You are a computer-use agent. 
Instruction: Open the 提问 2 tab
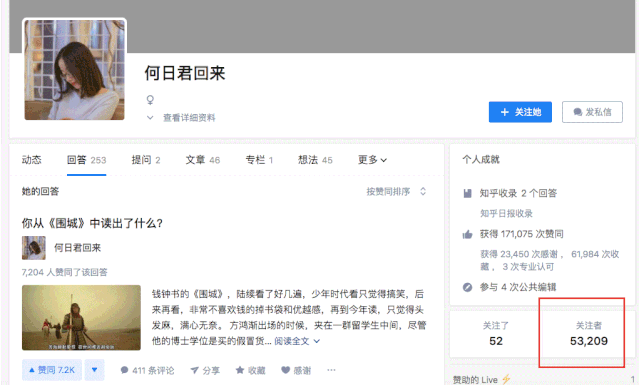146,160
